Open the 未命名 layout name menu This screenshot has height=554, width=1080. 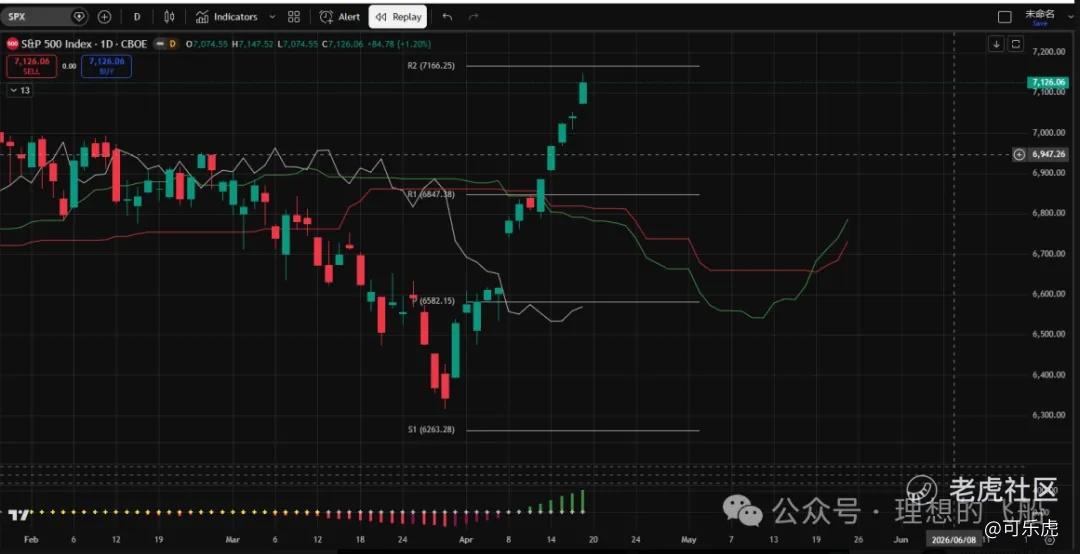pyautogui.click(x=1039, y=13)
